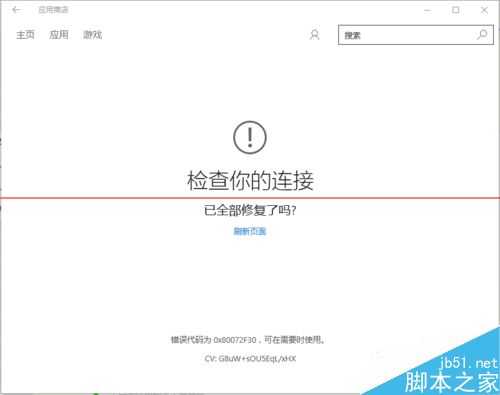Viewport: 500px width, 395px height.
Task: Select the CV code text
Action: (x=250, y=359)
